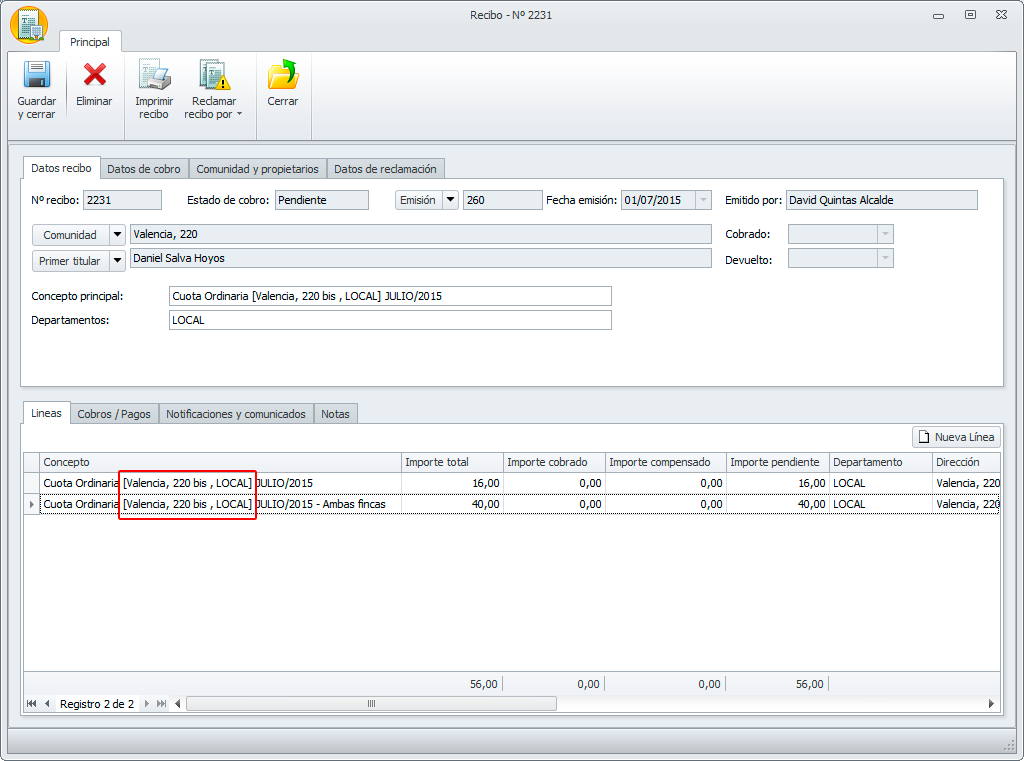The height and width of the screenshot is (761, 1024).
Task: Expand the Emisión dropdown arrow
Action: [450, 200]
